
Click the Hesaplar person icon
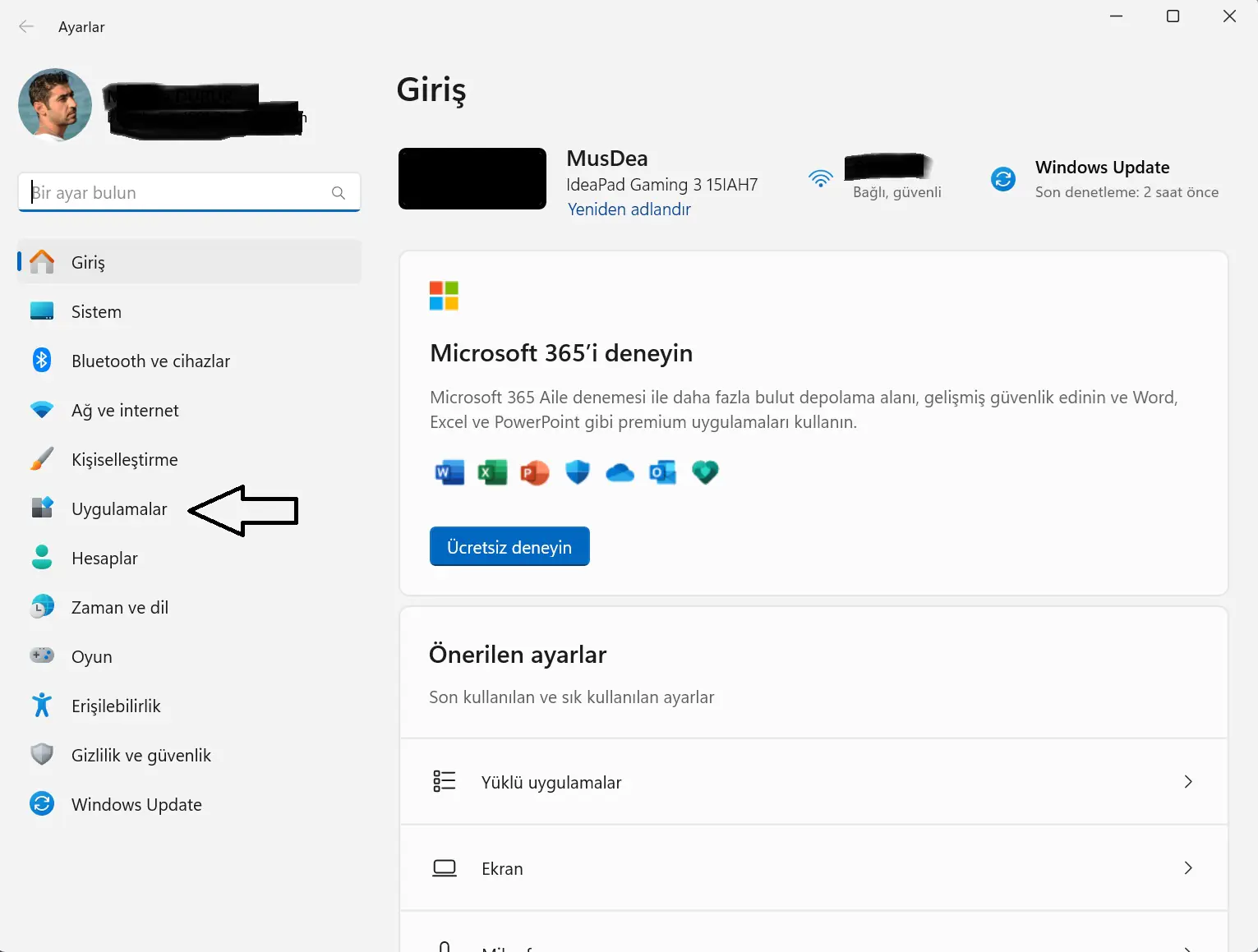(x=42, y=558)
